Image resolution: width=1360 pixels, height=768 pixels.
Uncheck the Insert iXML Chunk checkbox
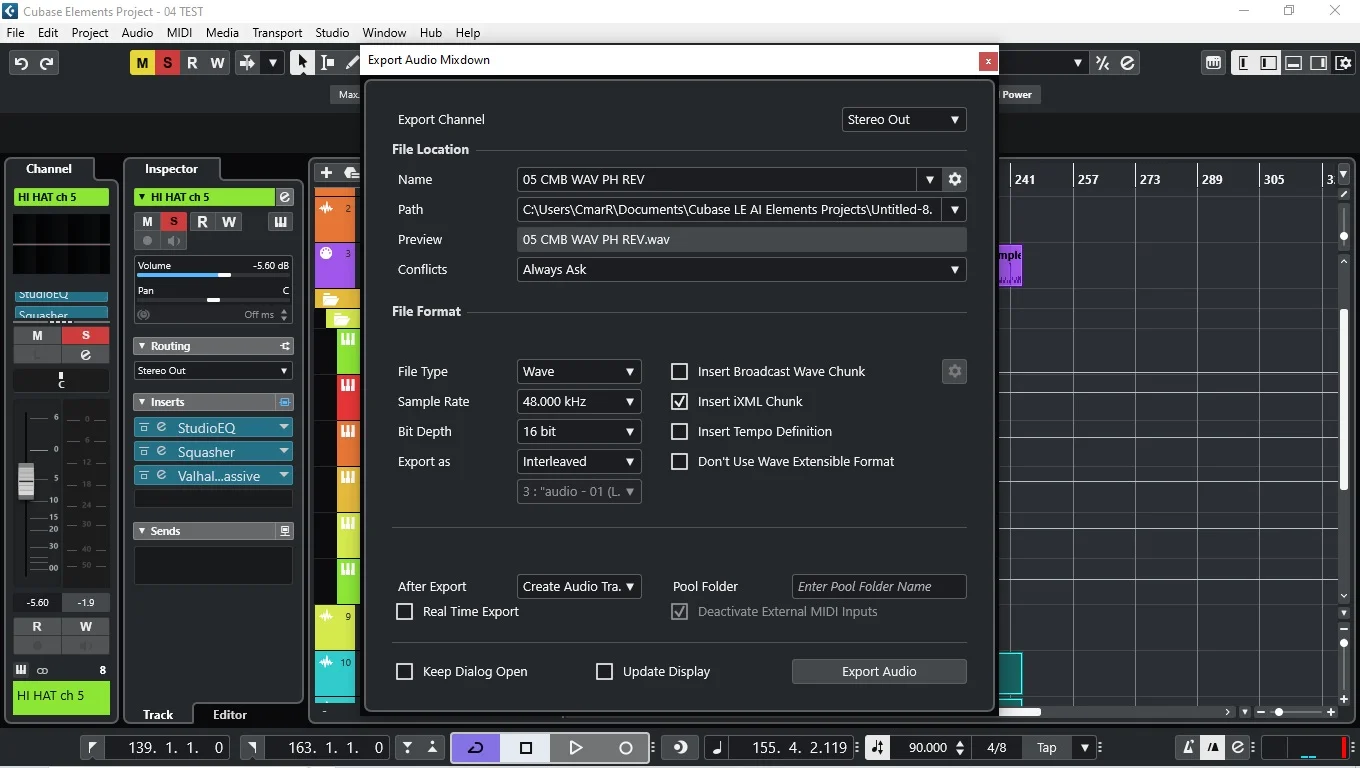(680, 401)
